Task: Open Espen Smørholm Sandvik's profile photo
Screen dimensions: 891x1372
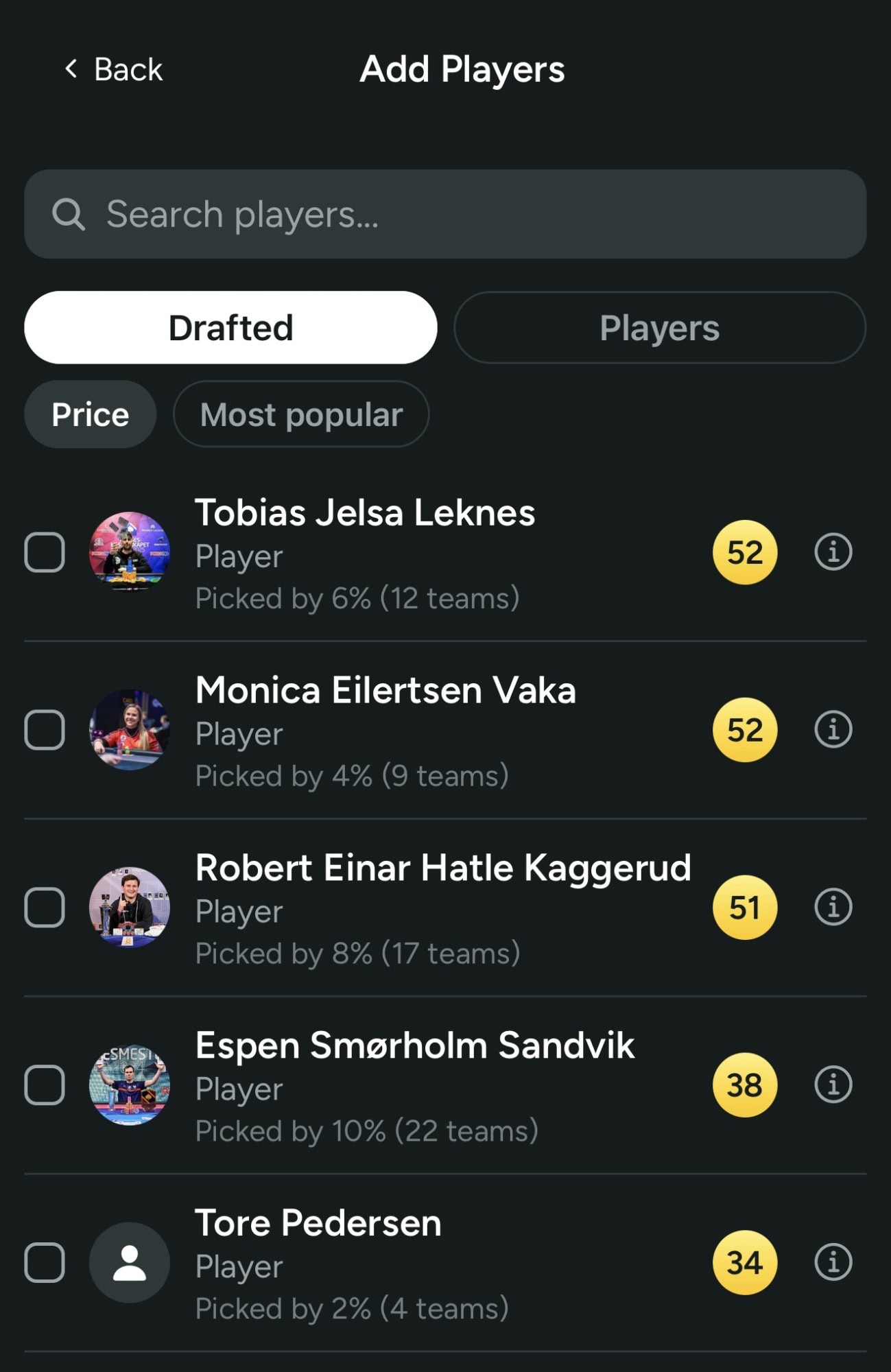Action: [x=130, y=1085]
